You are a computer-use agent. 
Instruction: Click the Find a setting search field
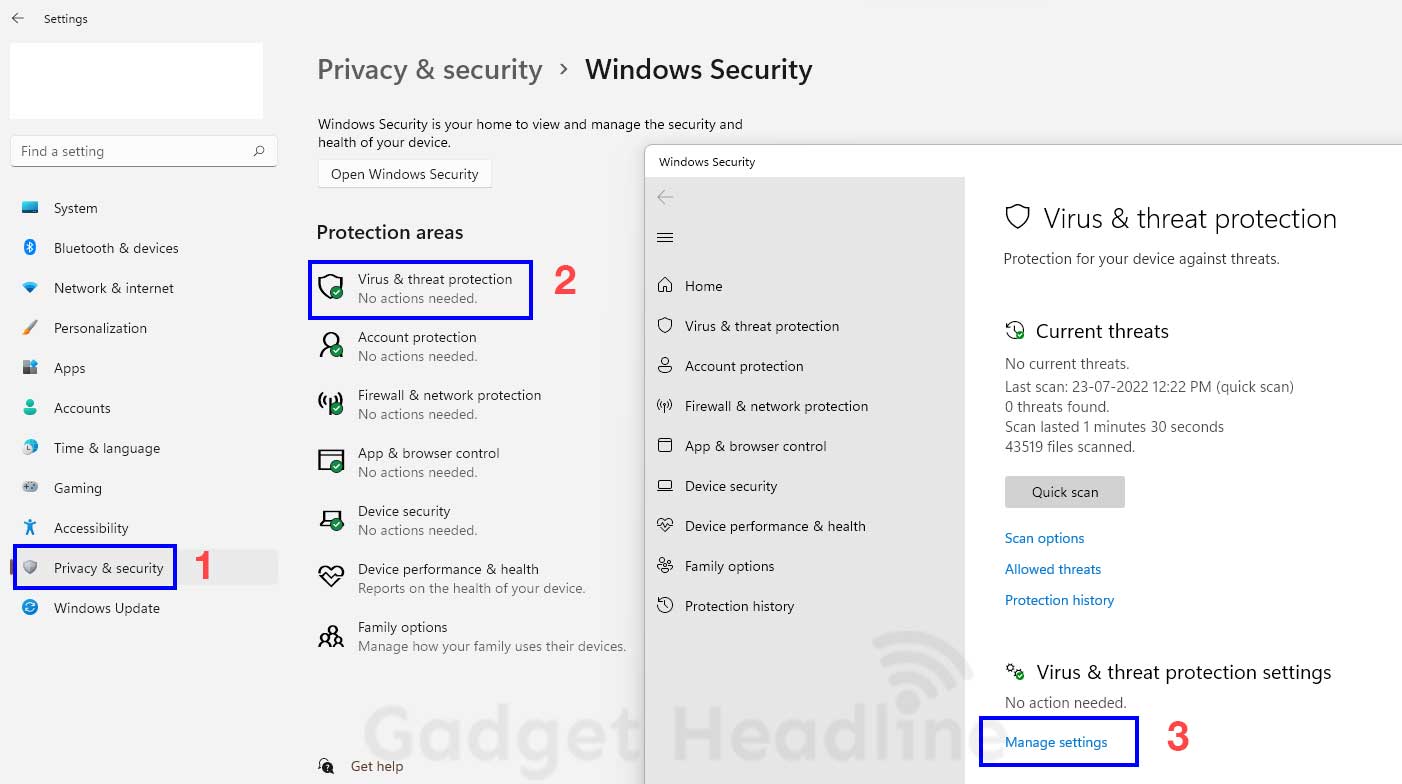(x=130, y=151)
